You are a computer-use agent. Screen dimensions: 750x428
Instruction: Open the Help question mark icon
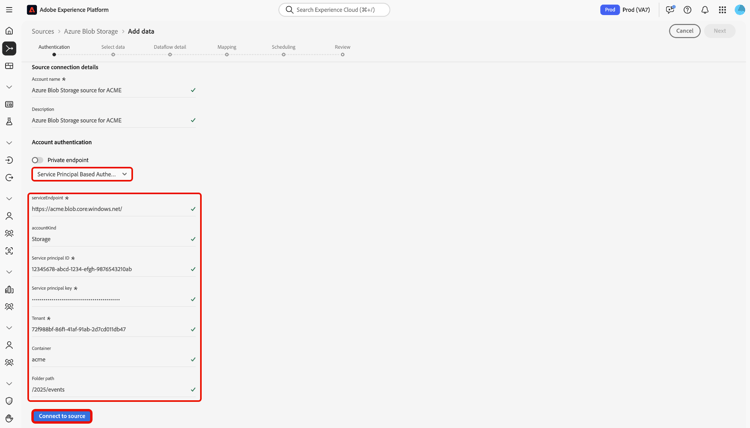click(x=687, y=10)
